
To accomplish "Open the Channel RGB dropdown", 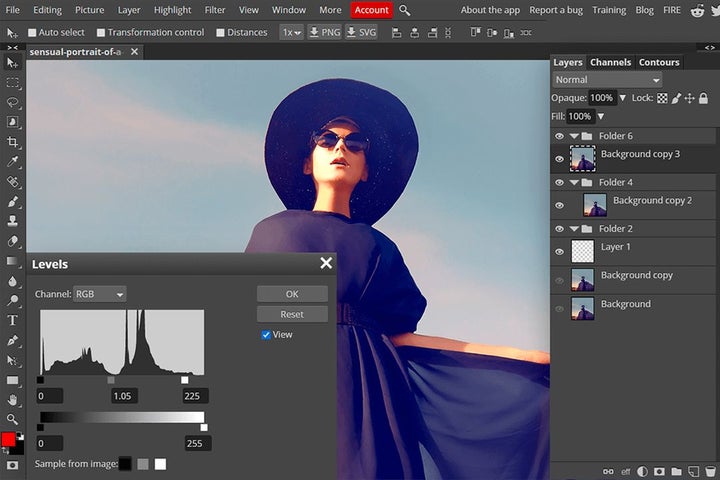I will 100,294.
